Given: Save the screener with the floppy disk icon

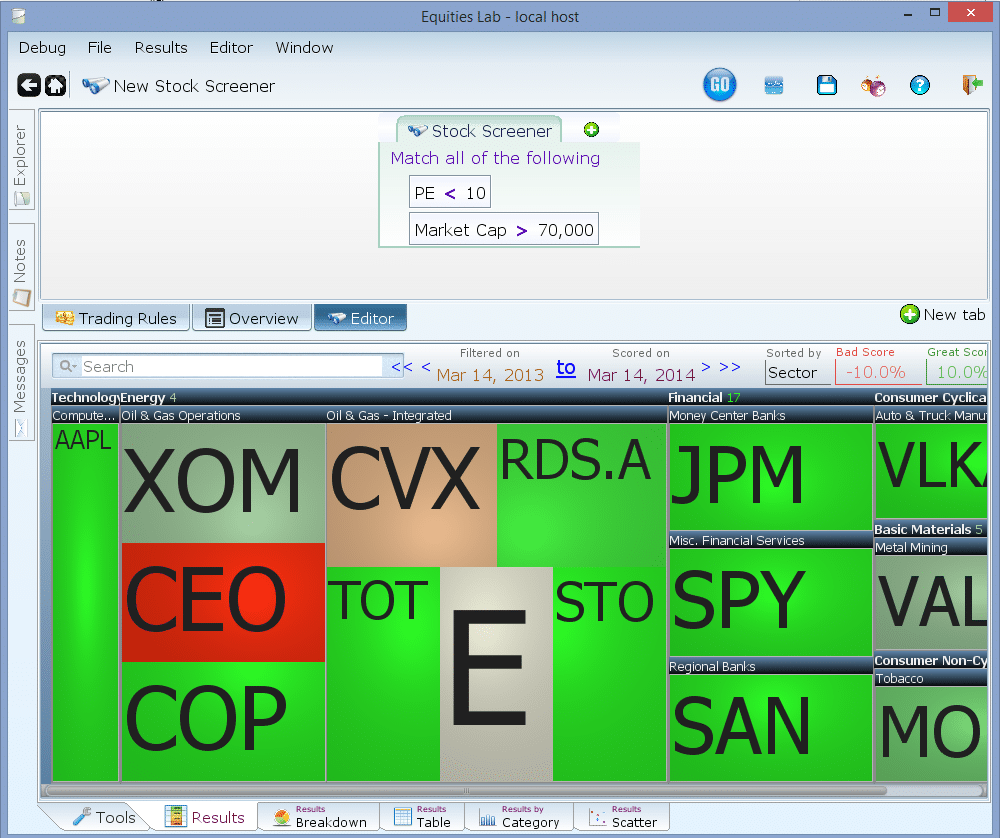Looking at the screenshot, I should (827, 85).
